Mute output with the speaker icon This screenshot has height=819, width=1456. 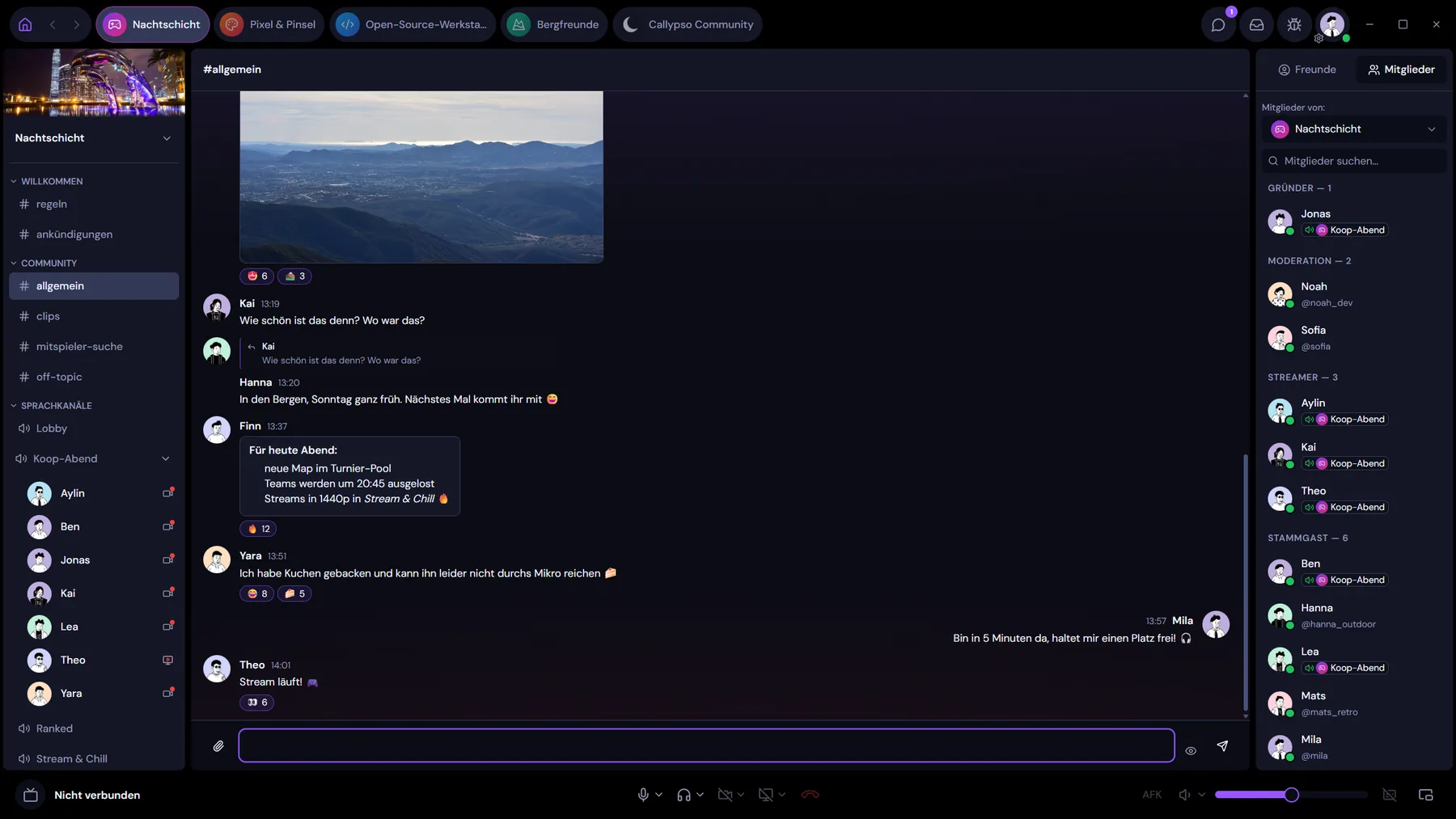click(x=1184, y=795)
